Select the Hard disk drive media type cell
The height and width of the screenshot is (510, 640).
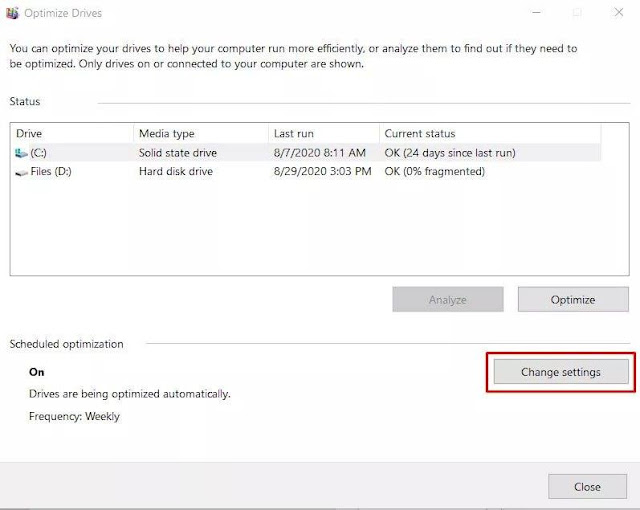174,172
